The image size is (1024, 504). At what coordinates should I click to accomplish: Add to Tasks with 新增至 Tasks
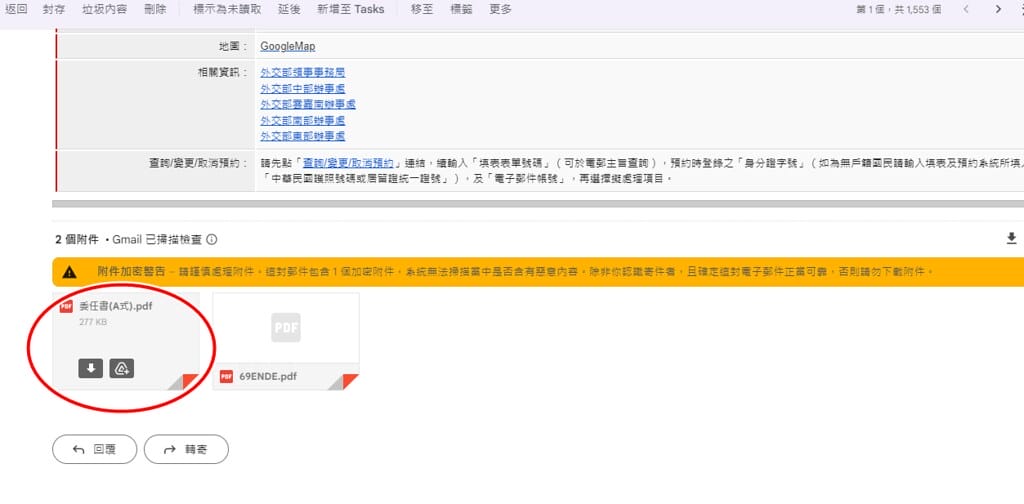(x=351, y=9)
